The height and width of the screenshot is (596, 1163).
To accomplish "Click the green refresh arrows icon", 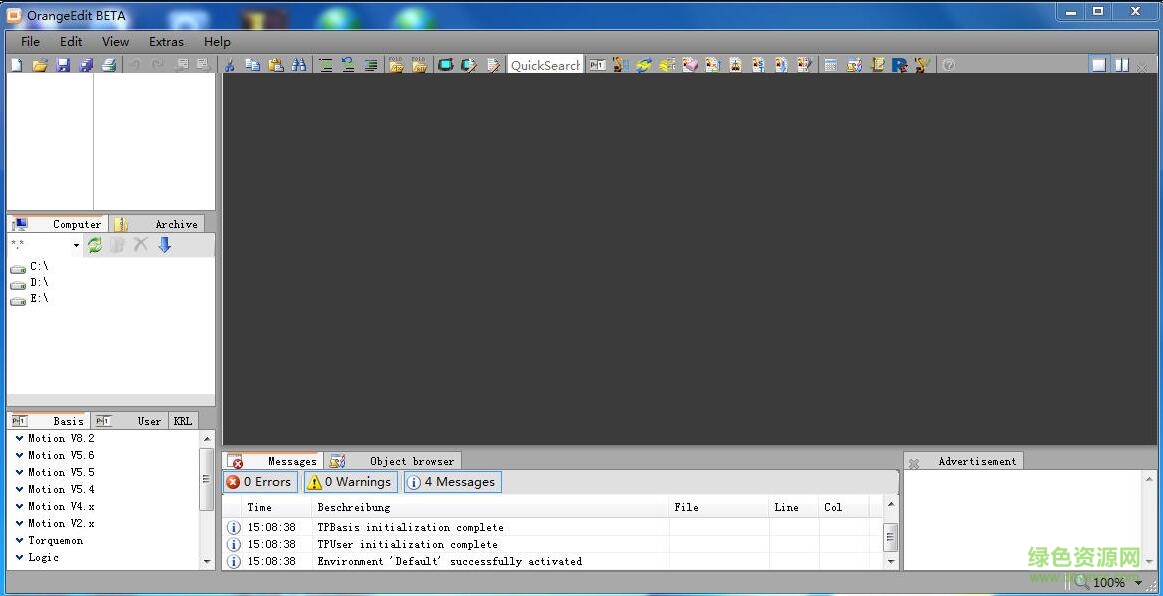I will pyautogui.click(x=94, y=245).
